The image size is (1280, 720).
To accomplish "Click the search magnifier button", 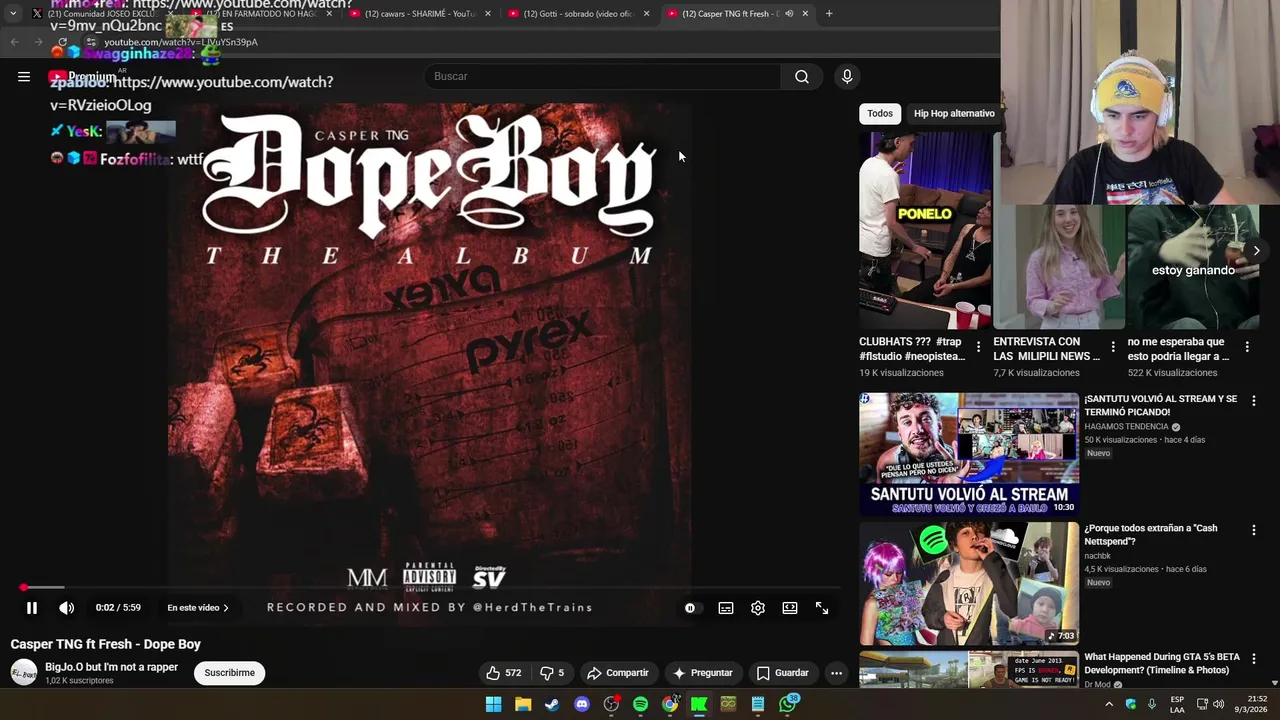I will (x=802, y=77).
